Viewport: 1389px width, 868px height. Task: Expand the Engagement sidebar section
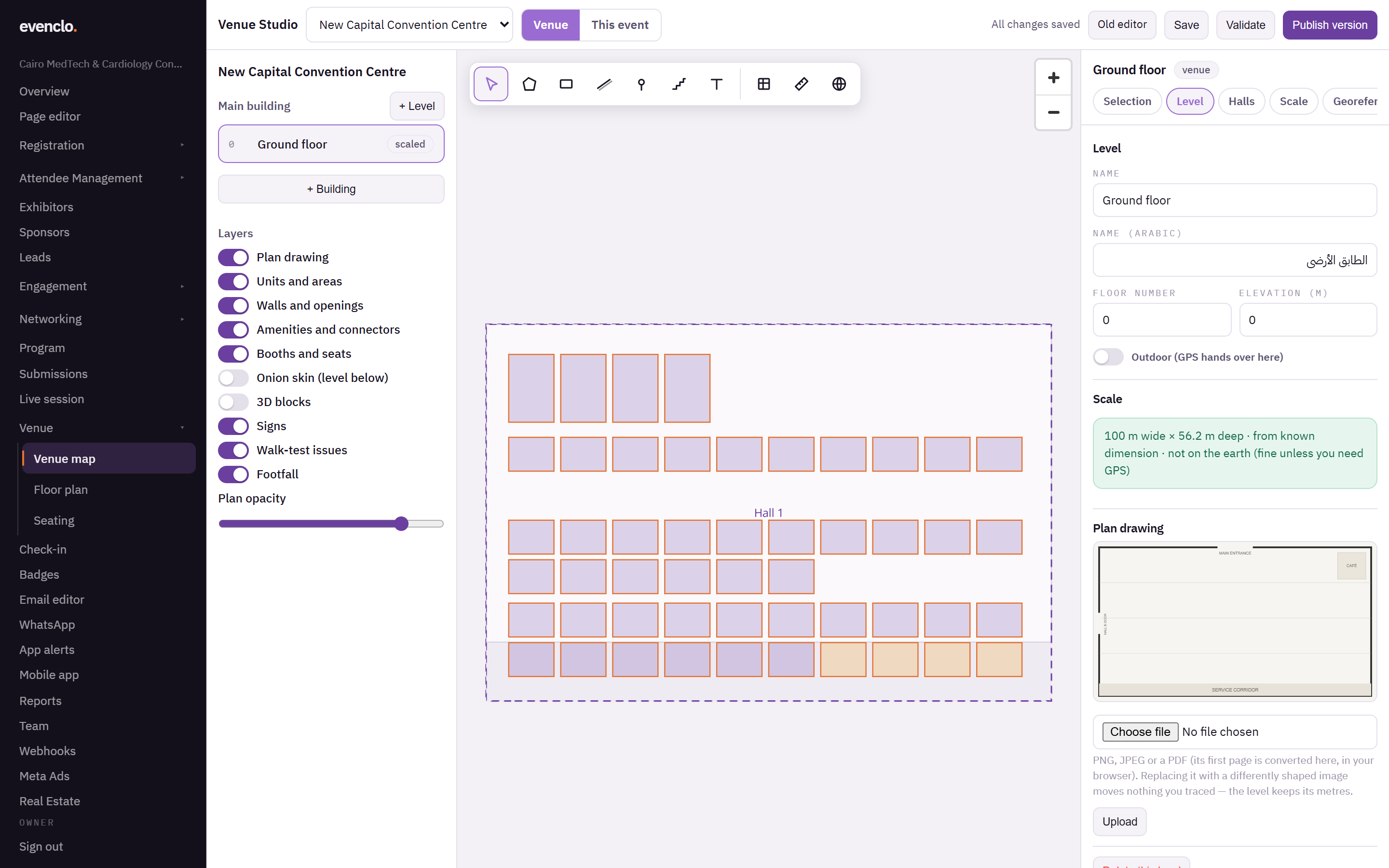103,286
